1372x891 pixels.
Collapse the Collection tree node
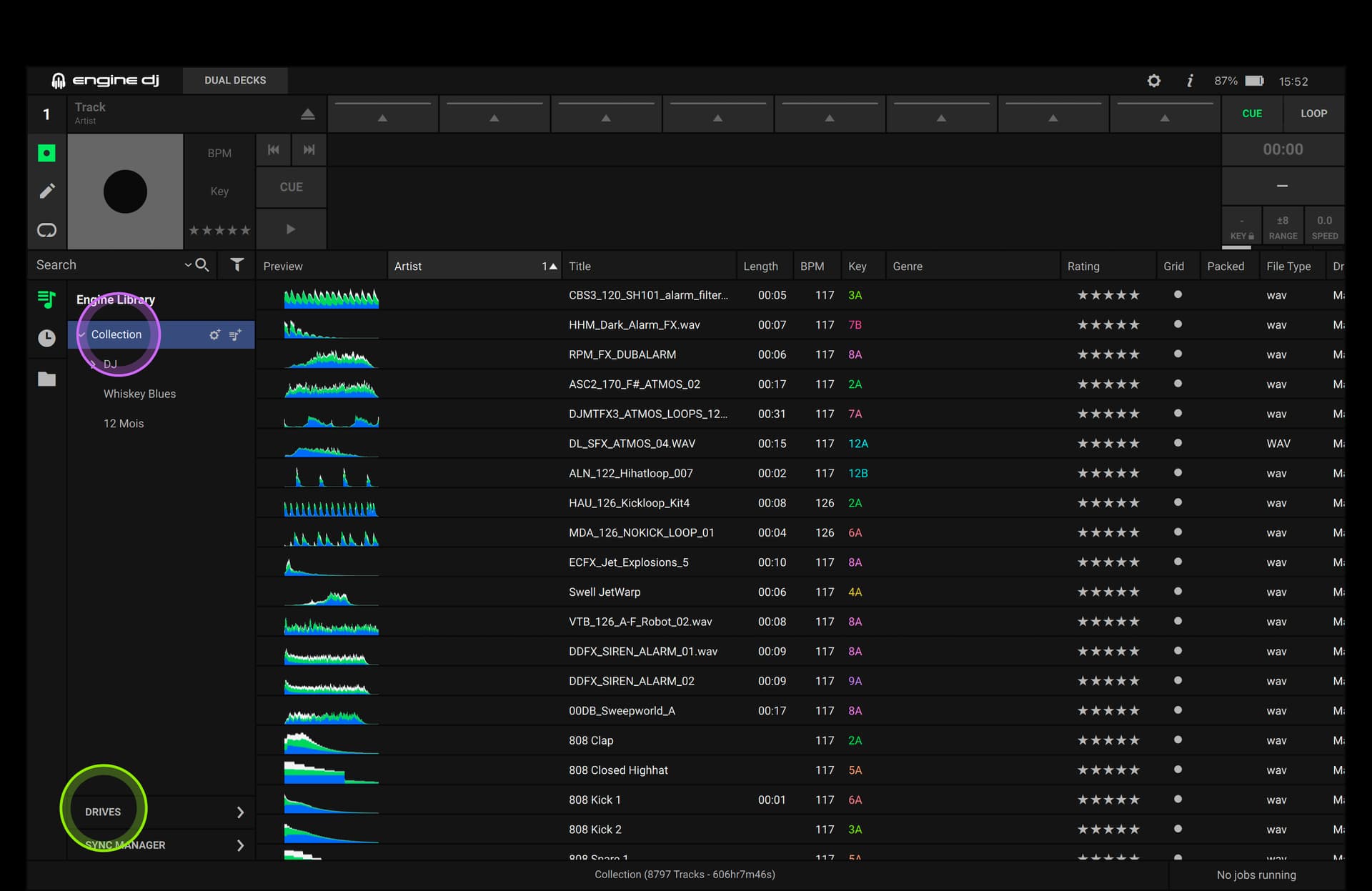81,334
